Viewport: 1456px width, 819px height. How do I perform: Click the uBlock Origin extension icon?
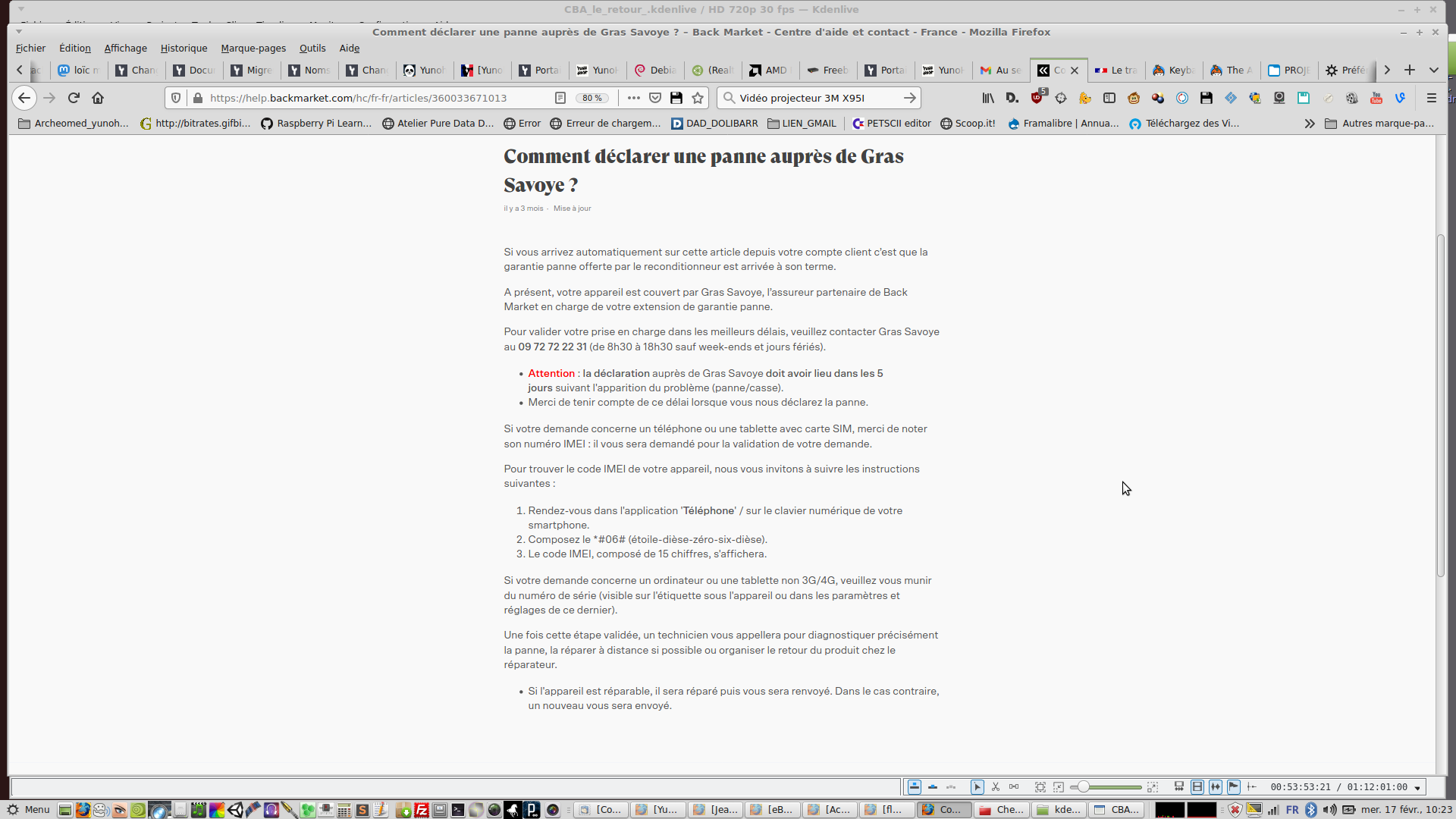point(1037,98)
